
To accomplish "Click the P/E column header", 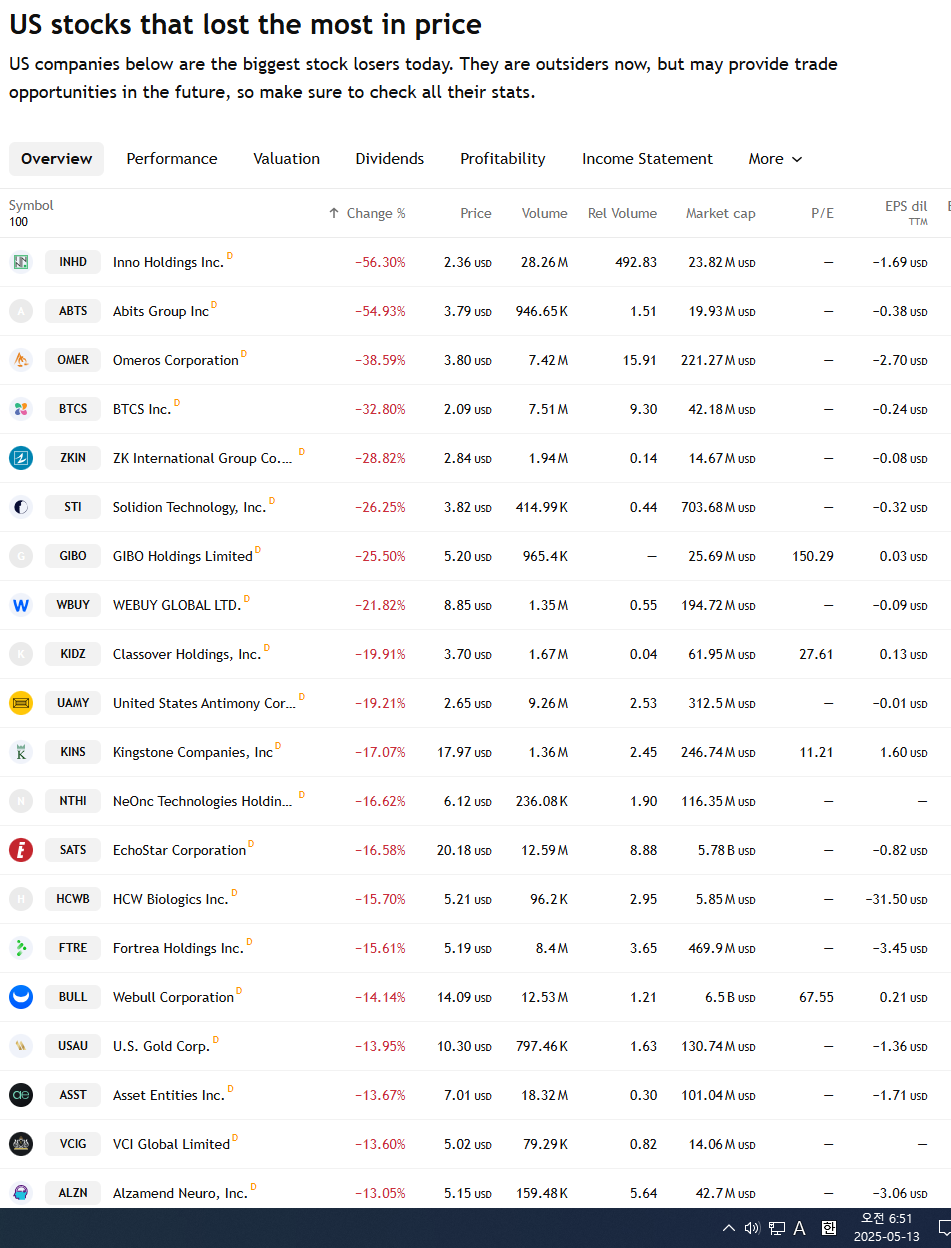I will [823, 213].
